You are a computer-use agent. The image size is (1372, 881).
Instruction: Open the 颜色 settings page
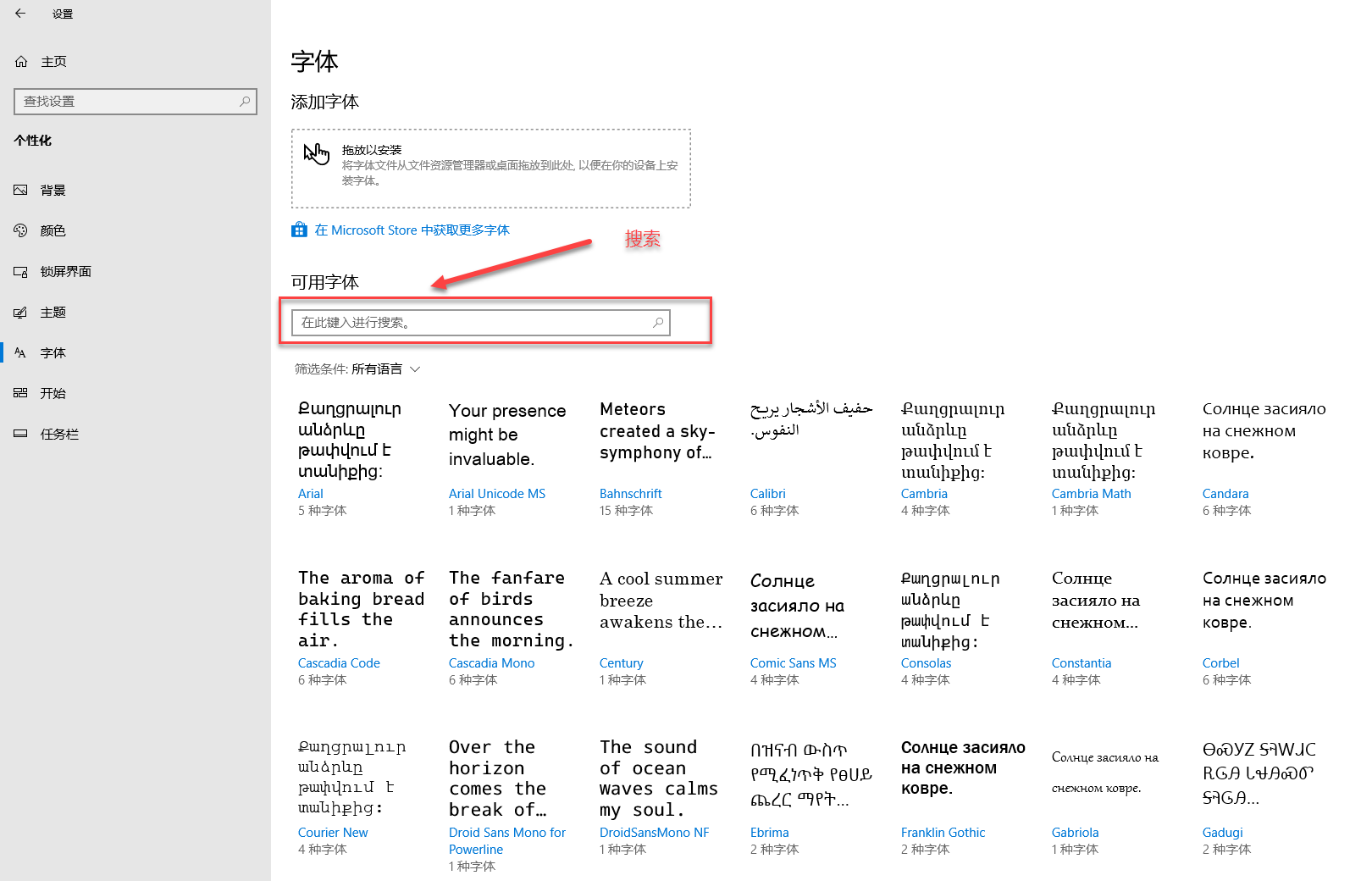(x=136, y=230)
